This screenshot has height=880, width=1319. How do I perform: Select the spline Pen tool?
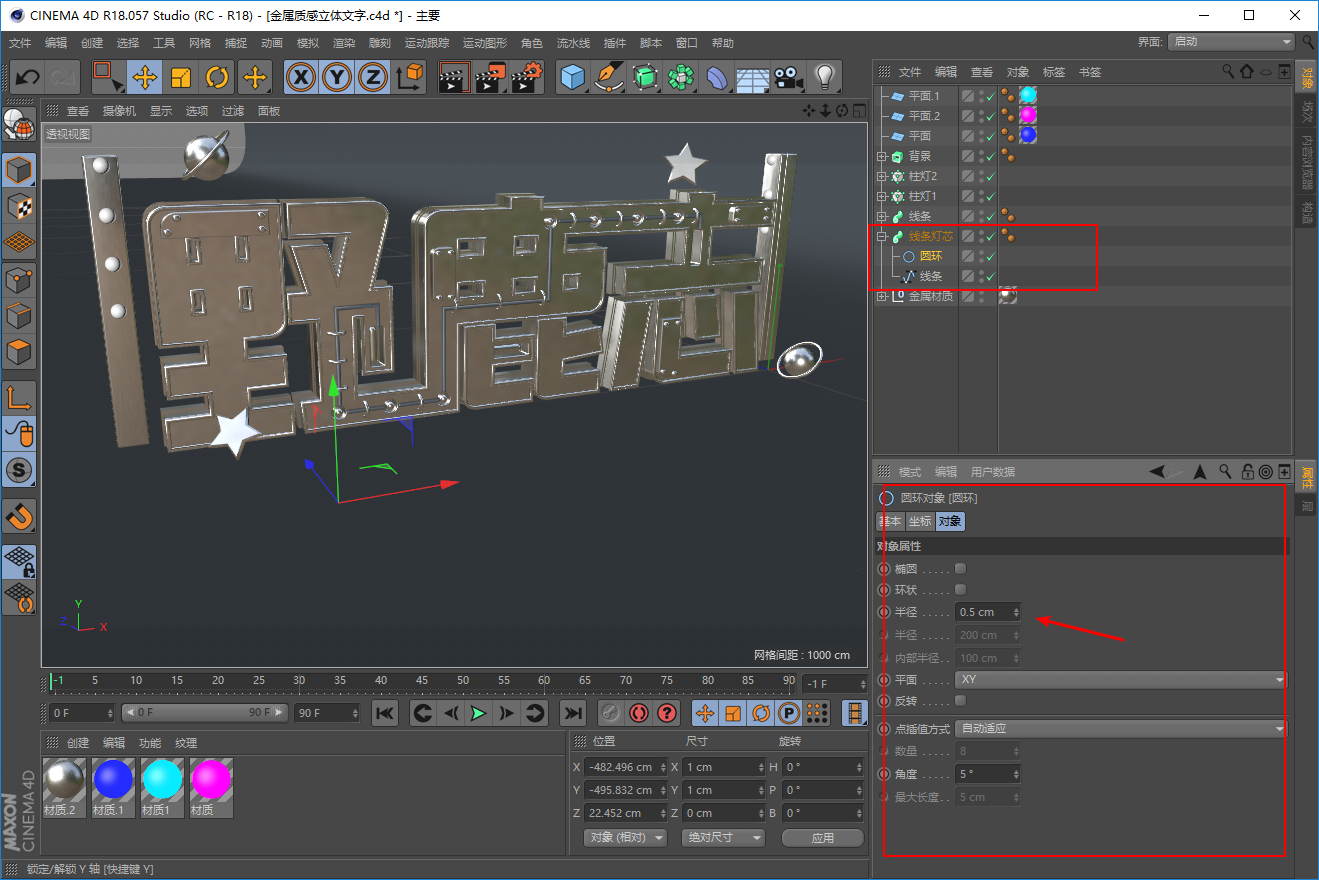click(609, 77)
